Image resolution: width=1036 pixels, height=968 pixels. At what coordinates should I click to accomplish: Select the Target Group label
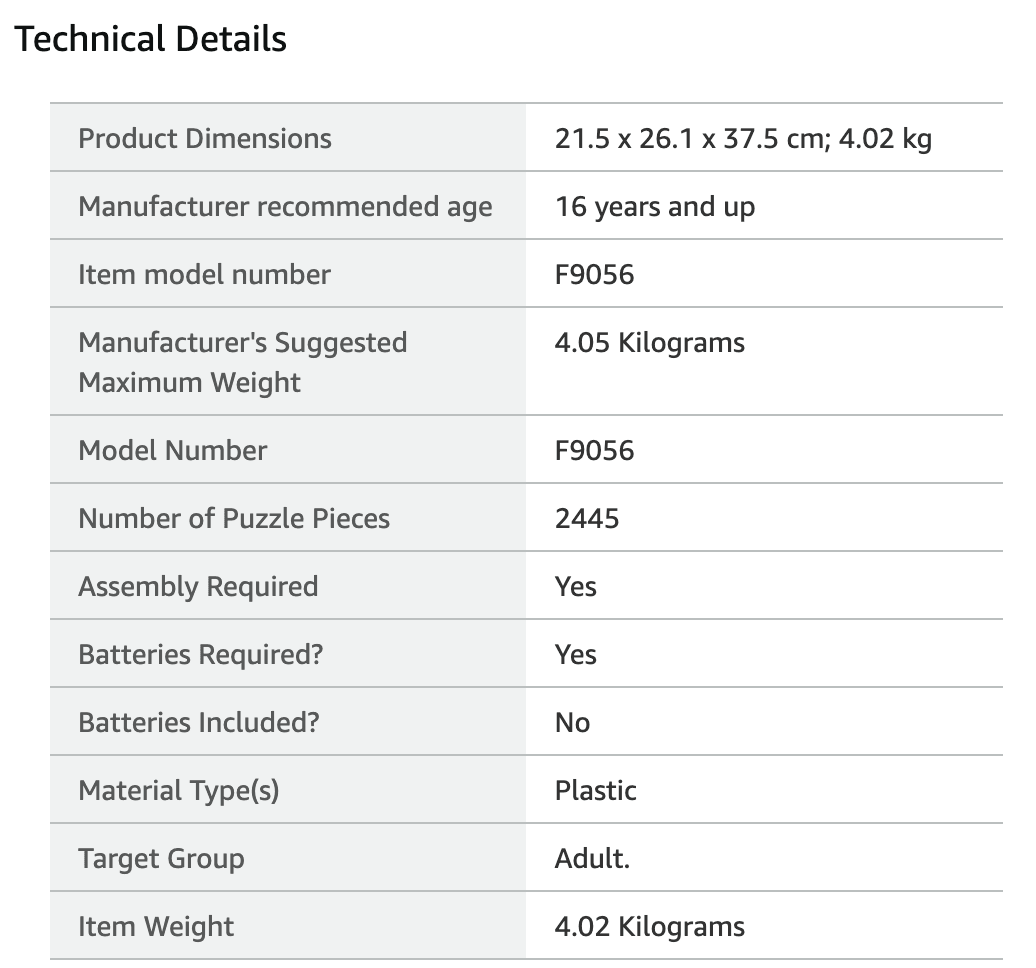pyautogui.click(x=161, y=859)
